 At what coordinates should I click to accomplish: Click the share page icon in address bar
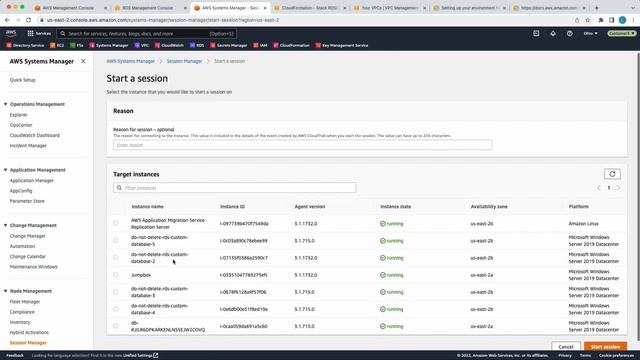(x=577, y=20)
